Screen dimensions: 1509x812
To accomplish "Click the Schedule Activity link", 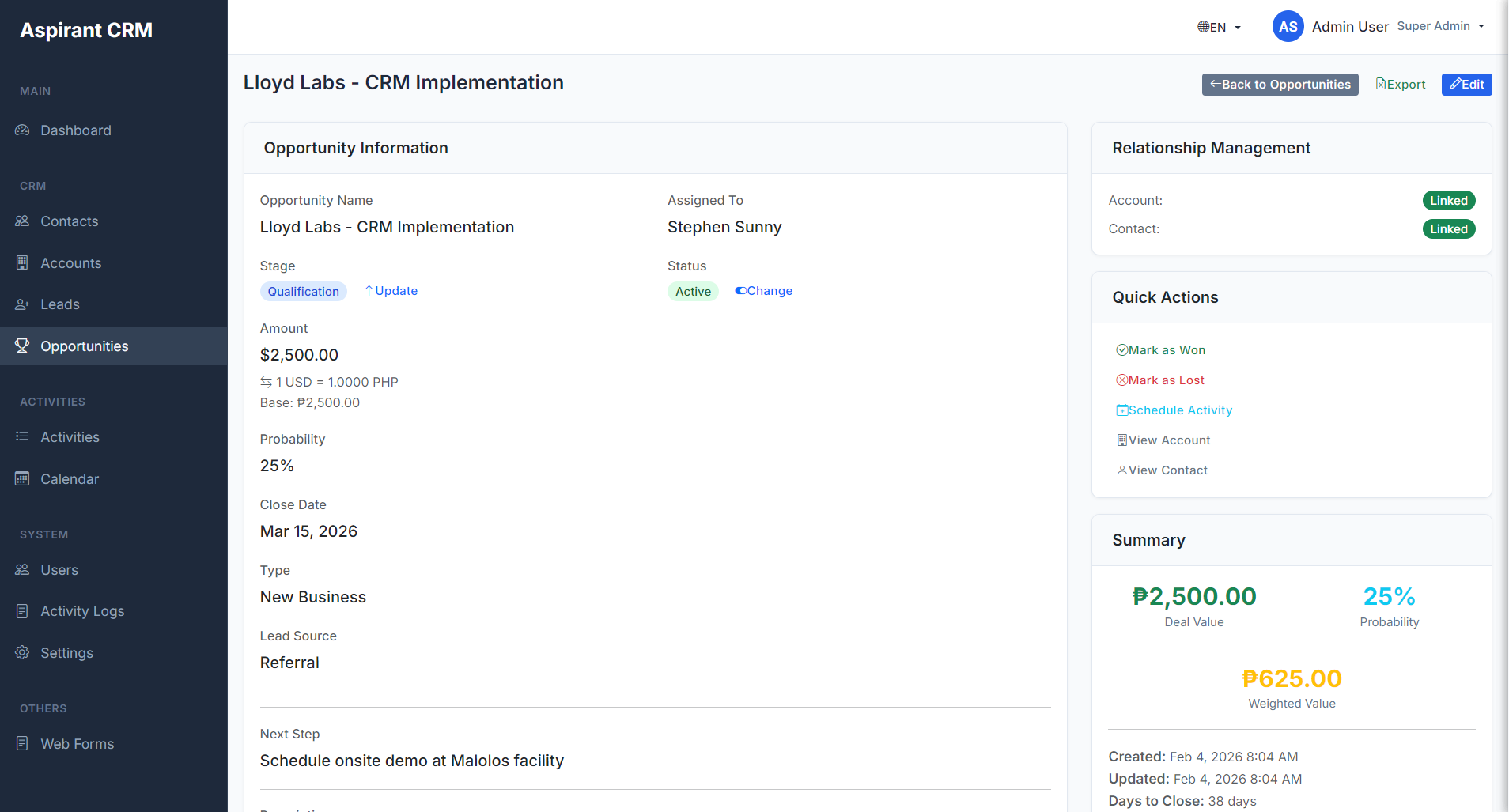I will [1174, 410].
